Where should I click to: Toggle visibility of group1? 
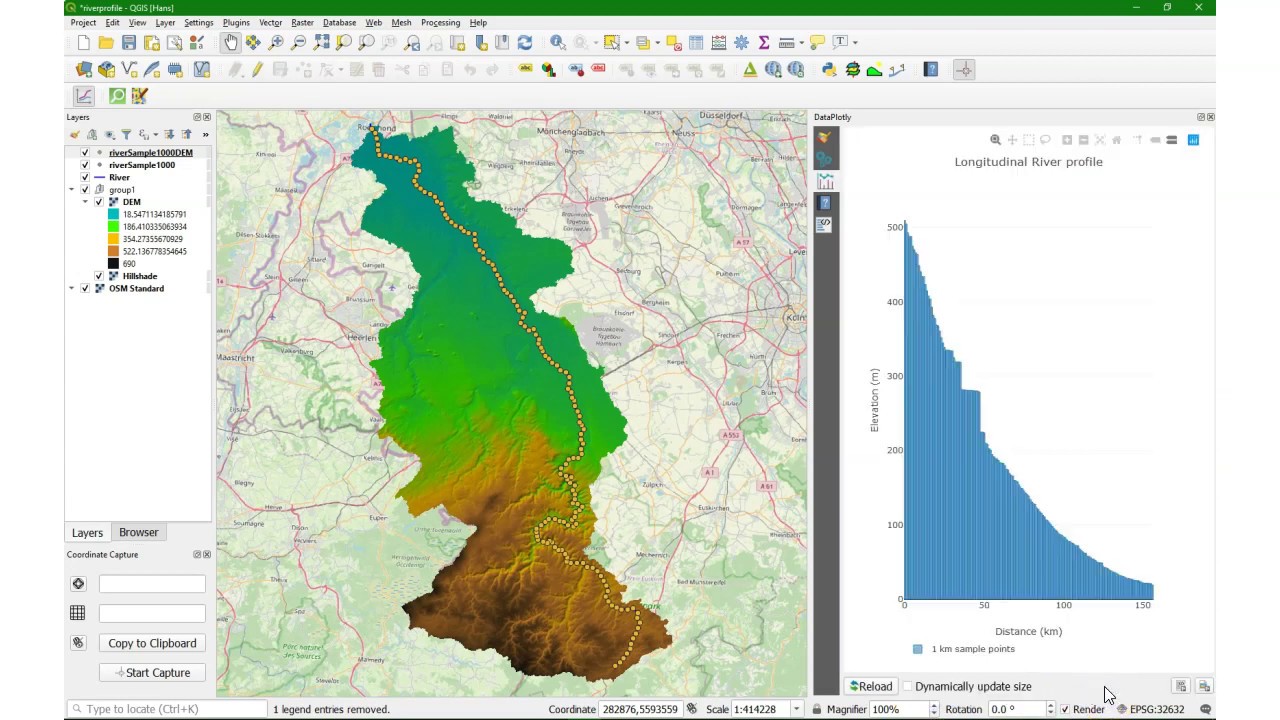click(x=85, y=190)
